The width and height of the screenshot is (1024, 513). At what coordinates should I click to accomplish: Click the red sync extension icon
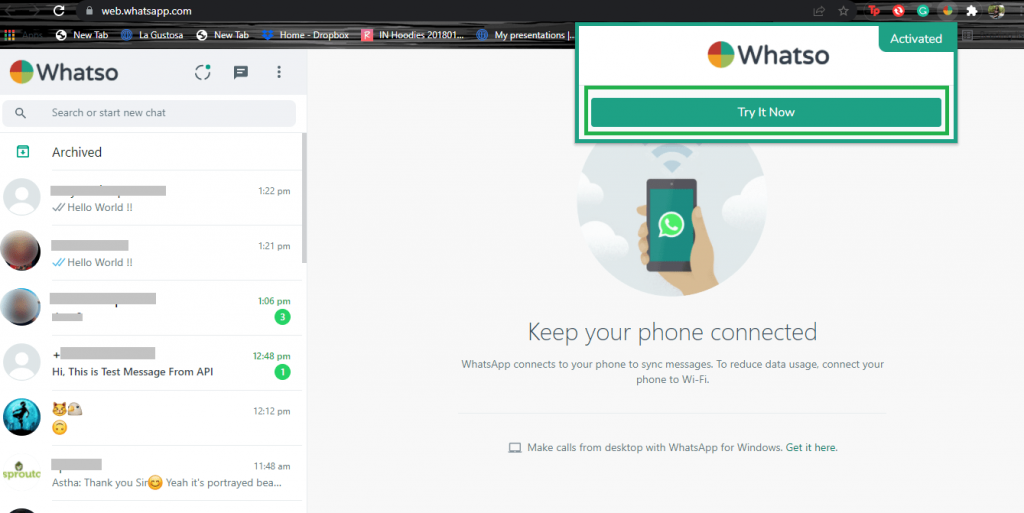point(899,11)
